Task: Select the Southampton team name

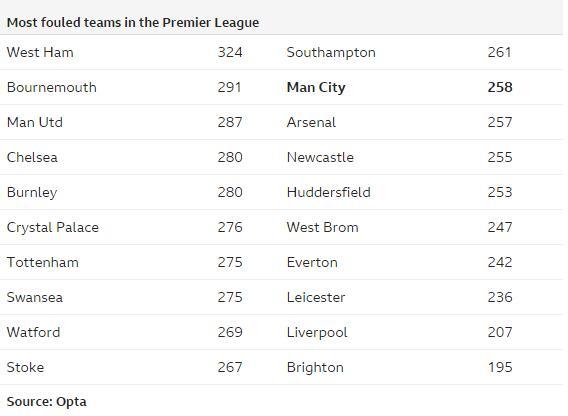Action: [x=331, y=53]
